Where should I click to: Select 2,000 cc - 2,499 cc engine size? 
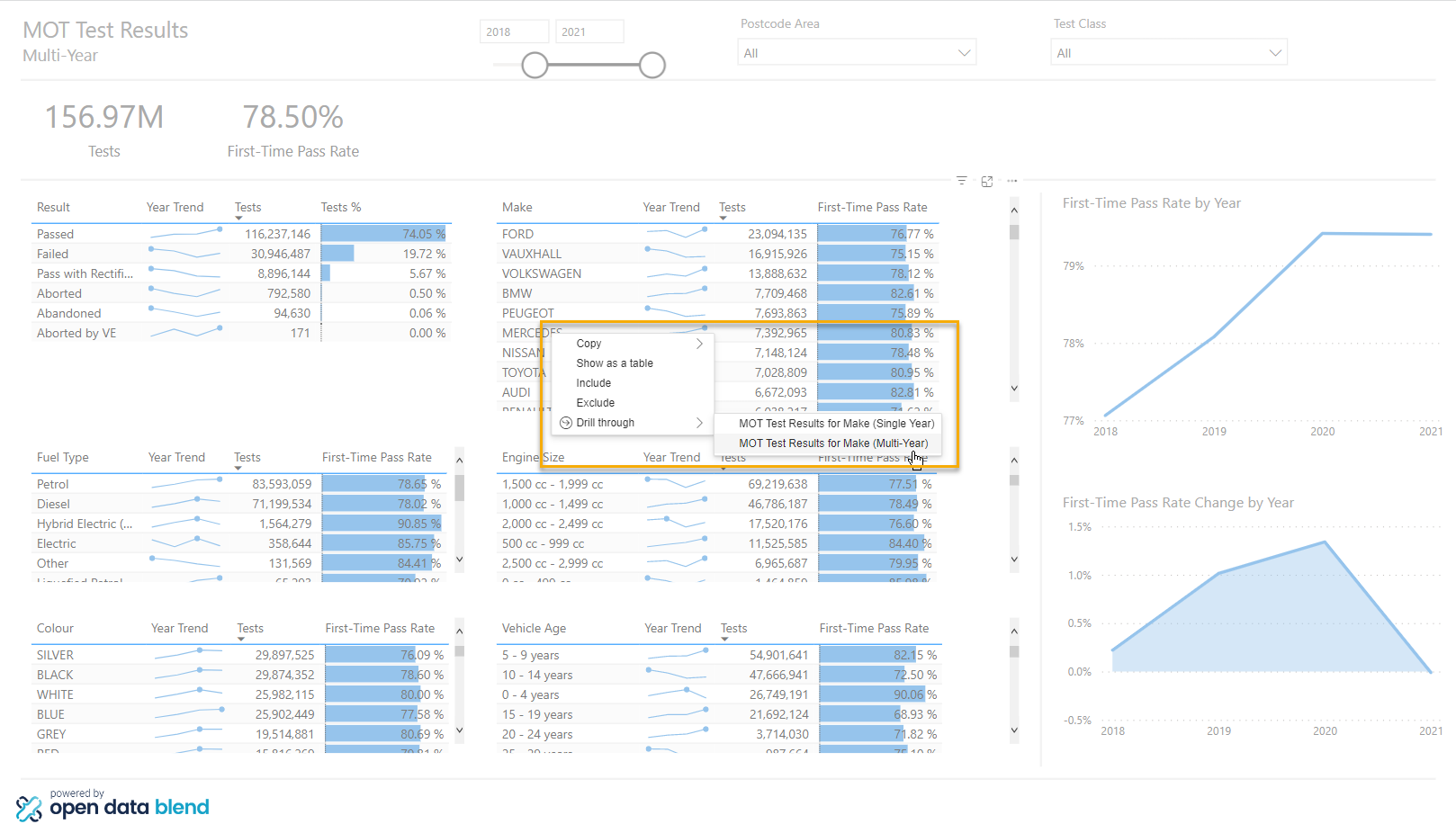pos(718,524)
